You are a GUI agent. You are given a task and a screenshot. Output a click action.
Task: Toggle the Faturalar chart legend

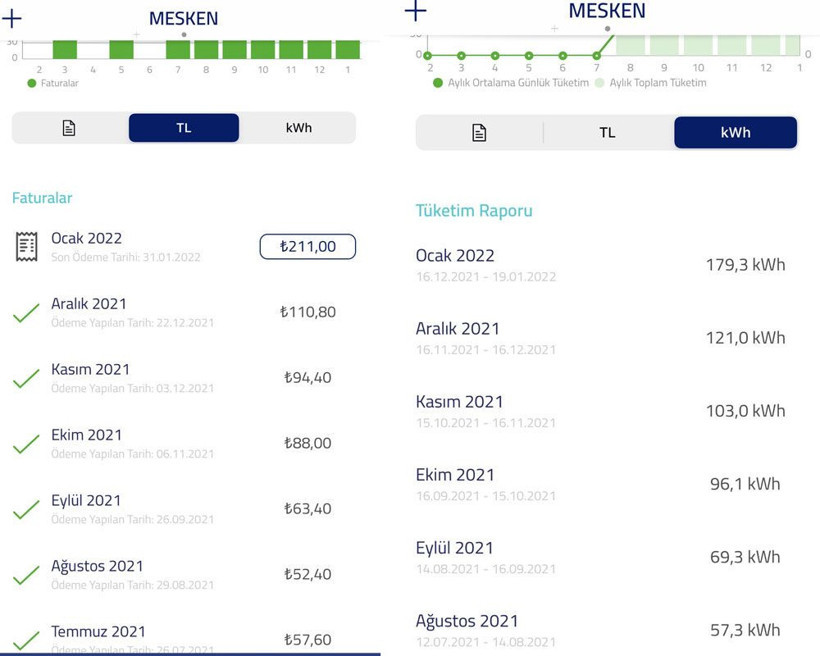(x=54, y=83)
